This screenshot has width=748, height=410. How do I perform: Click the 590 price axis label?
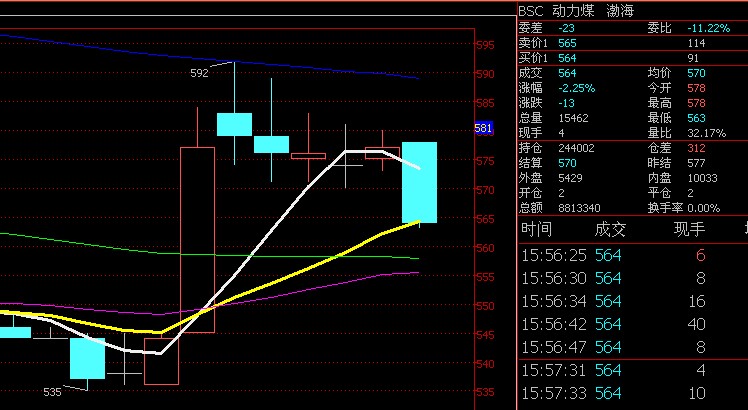(486, 74)
